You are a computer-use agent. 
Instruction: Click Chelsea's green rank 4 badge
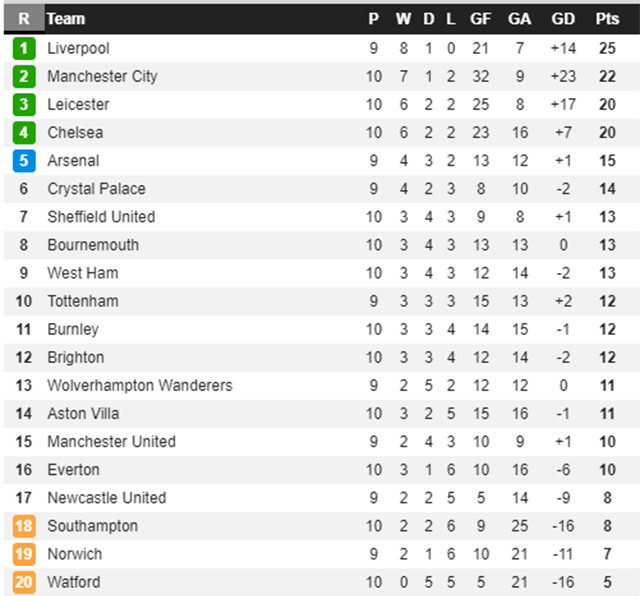click(x=24, y=132)
